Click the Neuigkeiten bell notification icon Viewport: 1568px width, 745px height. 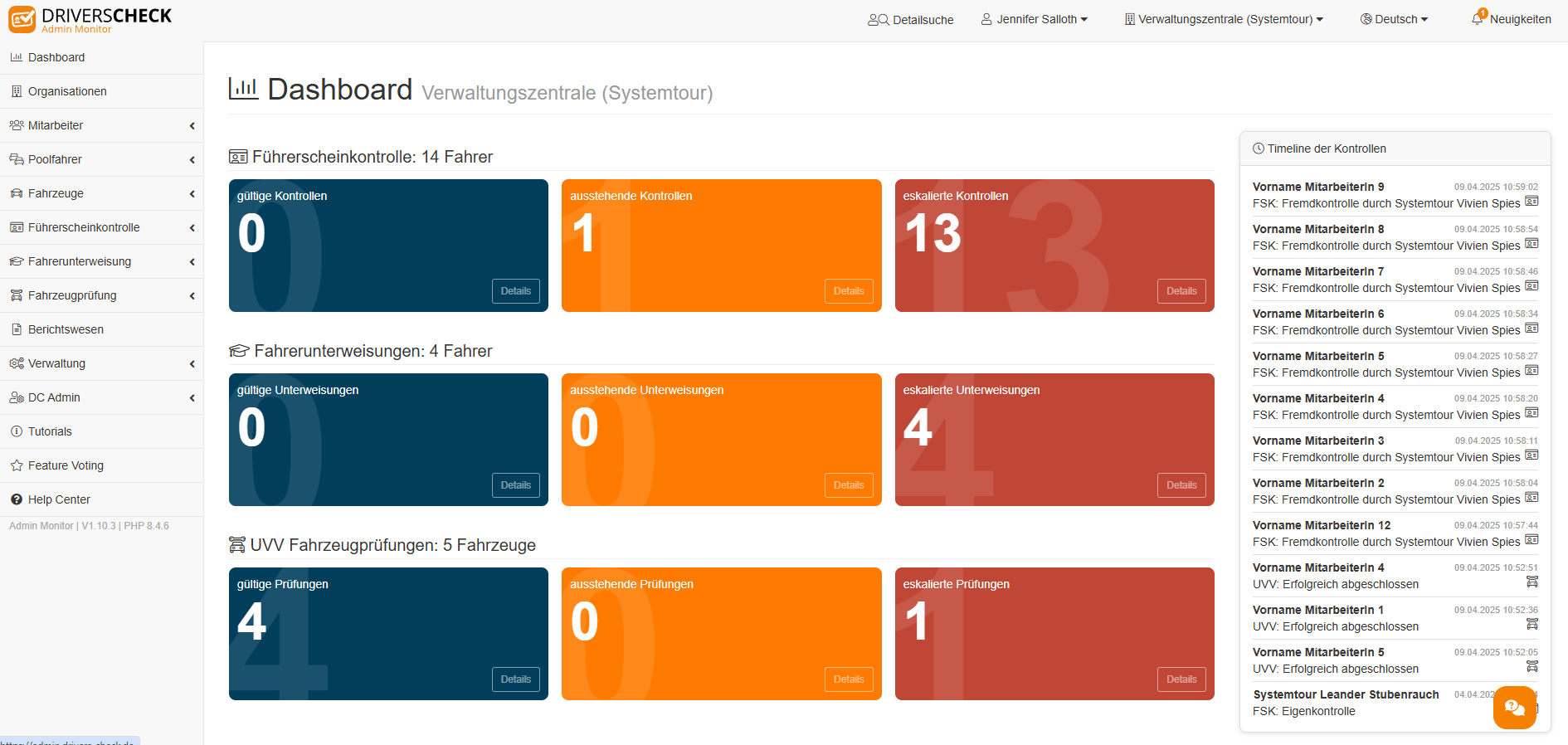1478,17
